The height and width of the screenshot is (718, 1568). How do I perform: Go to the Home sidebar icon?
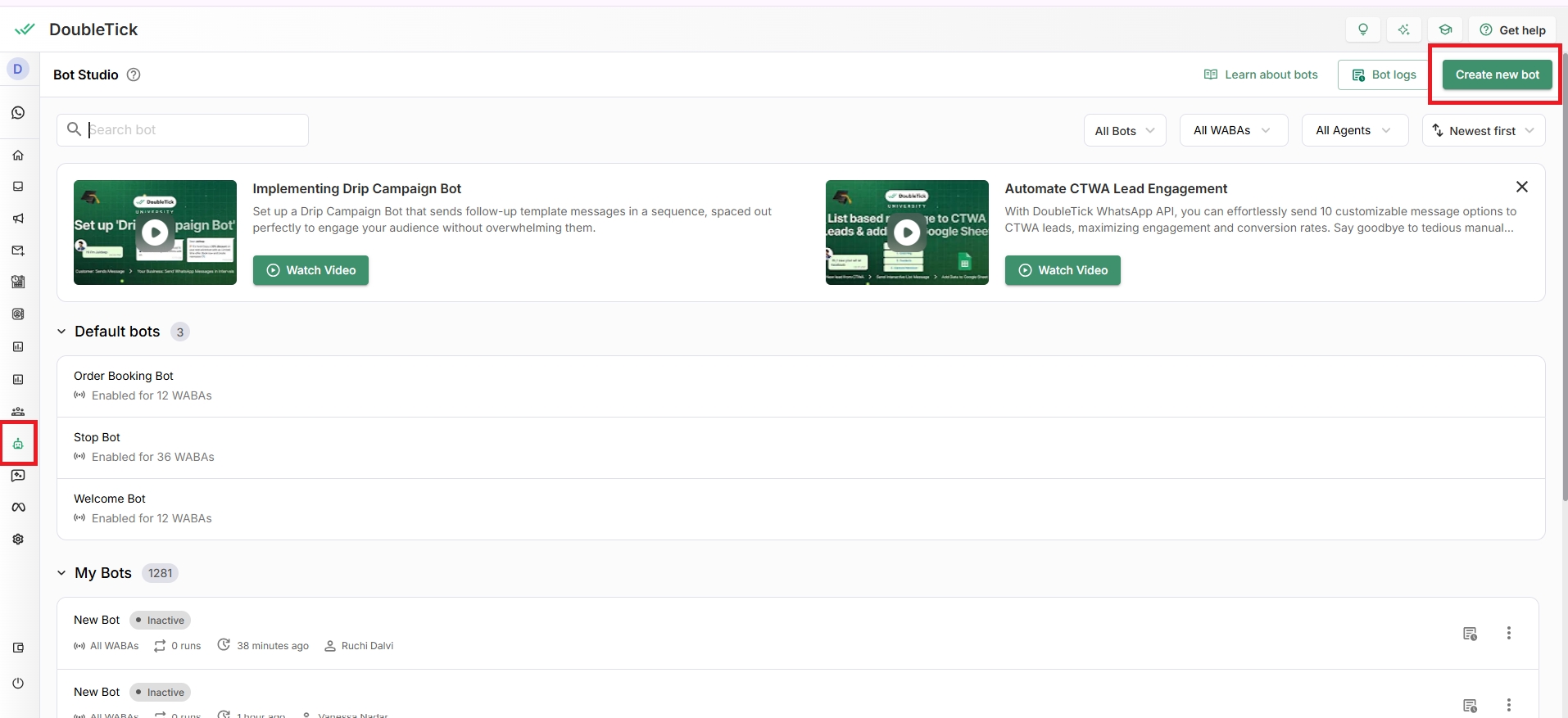pyautogui.click(x=18, y=156)
